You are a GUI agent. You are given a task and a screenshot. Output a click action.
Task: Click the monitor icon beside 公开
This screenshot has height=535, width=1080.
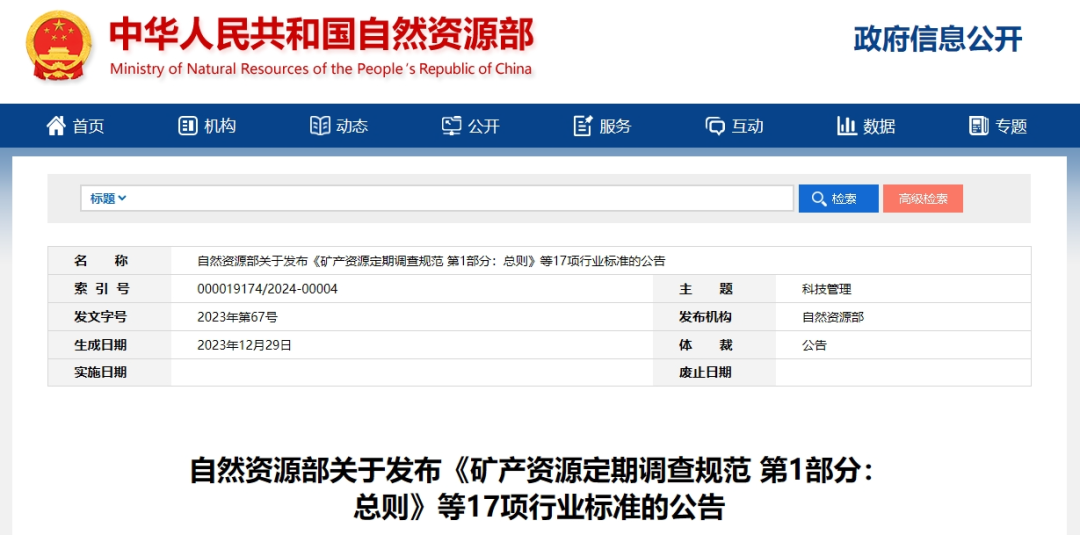click(452, 126)
